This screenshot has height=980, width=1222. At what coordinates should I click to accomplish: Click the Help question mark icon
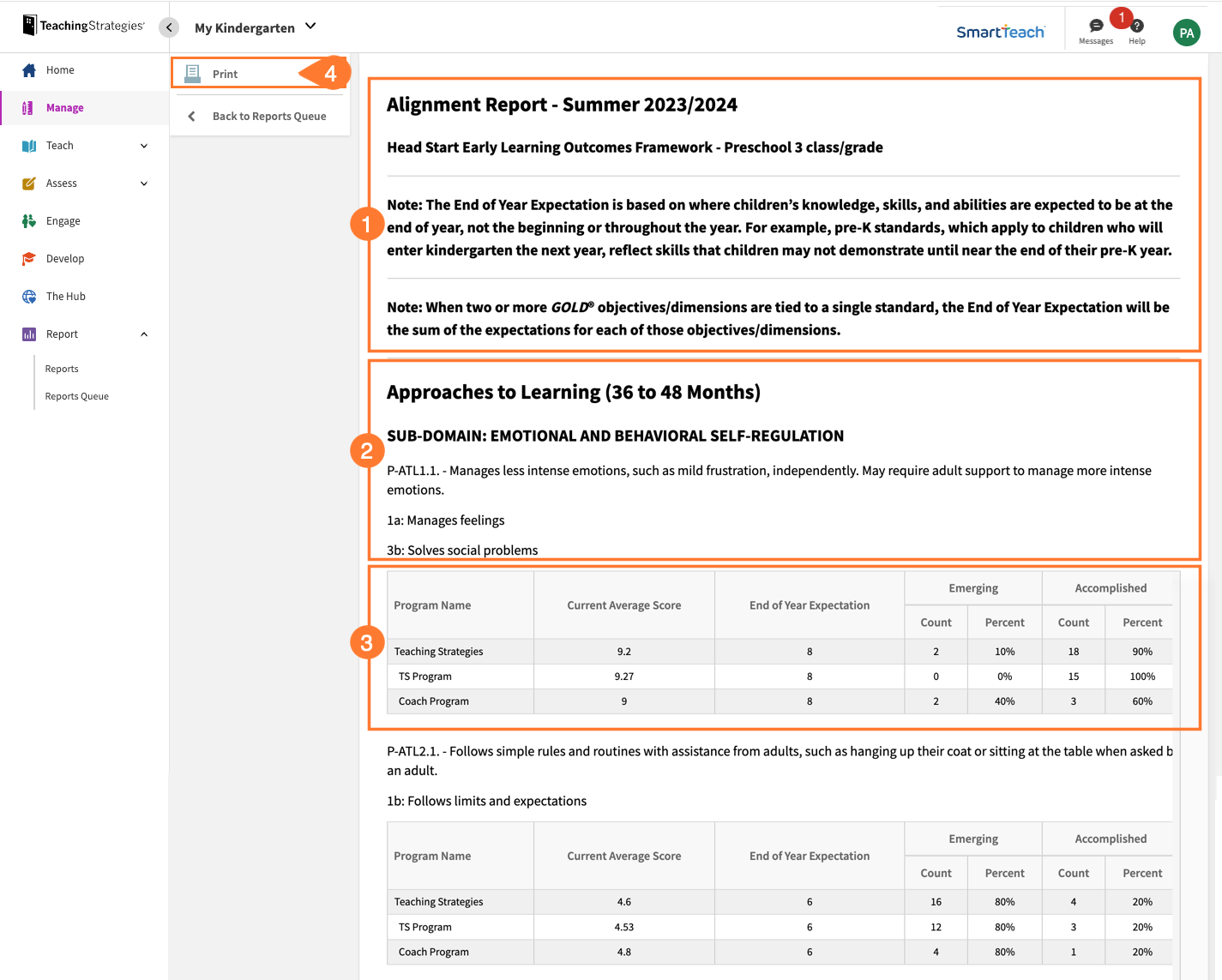(x=1136, y=27)
